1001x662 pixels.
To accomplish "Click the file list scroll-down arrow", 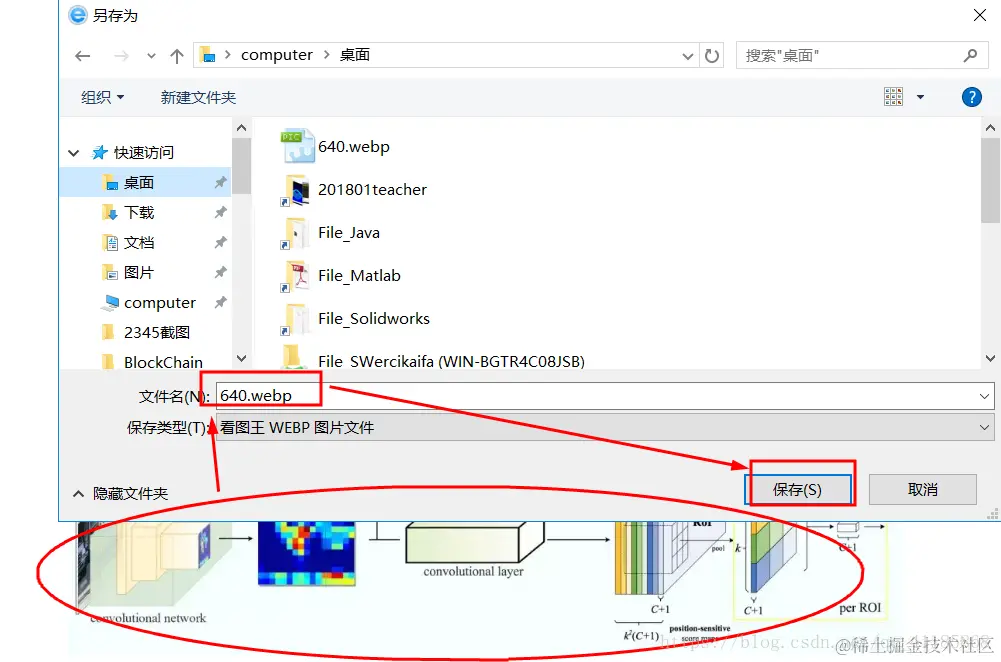I will click(x=990, y=359).
